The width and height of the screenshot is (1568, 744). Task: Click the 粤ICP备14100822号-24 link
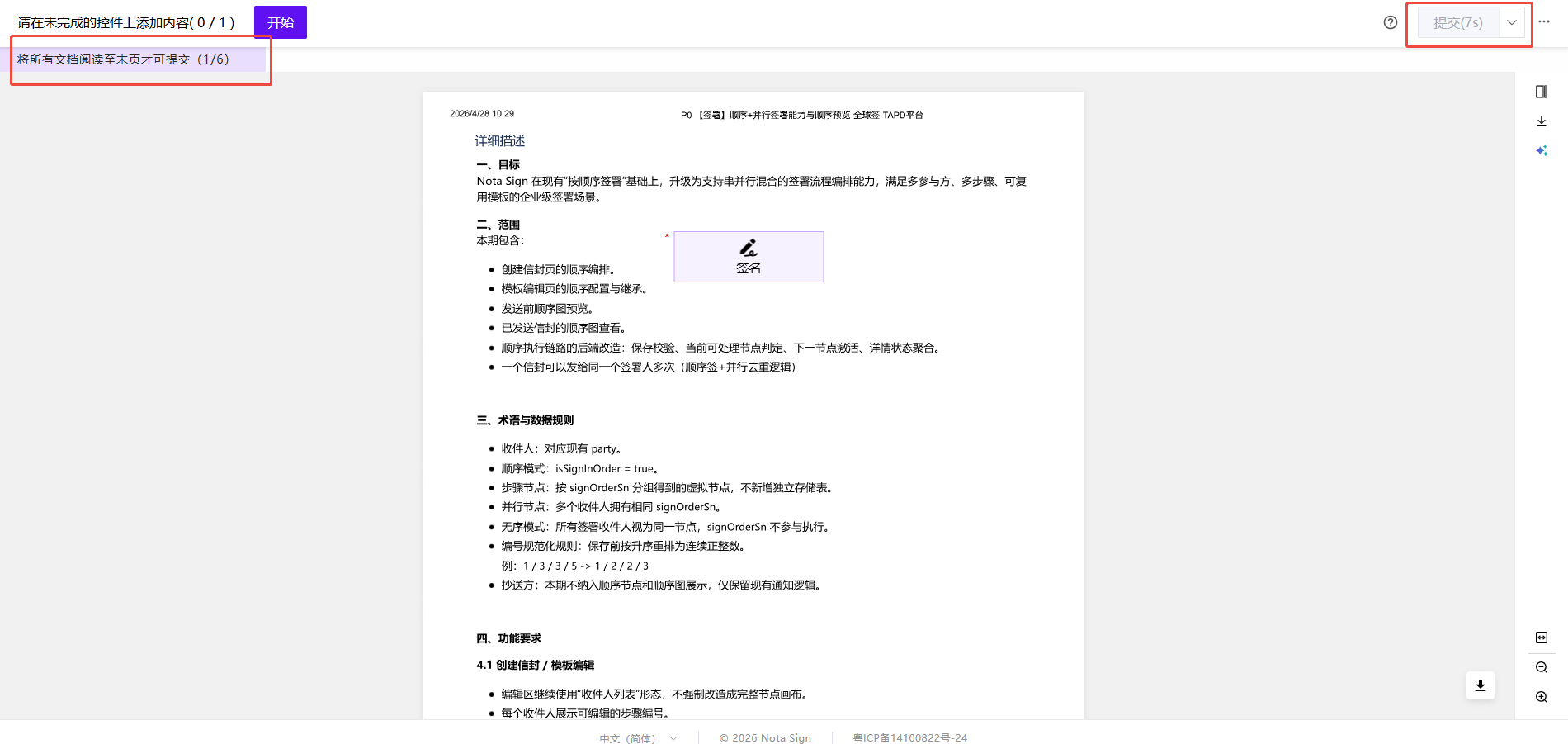[909, 738]
